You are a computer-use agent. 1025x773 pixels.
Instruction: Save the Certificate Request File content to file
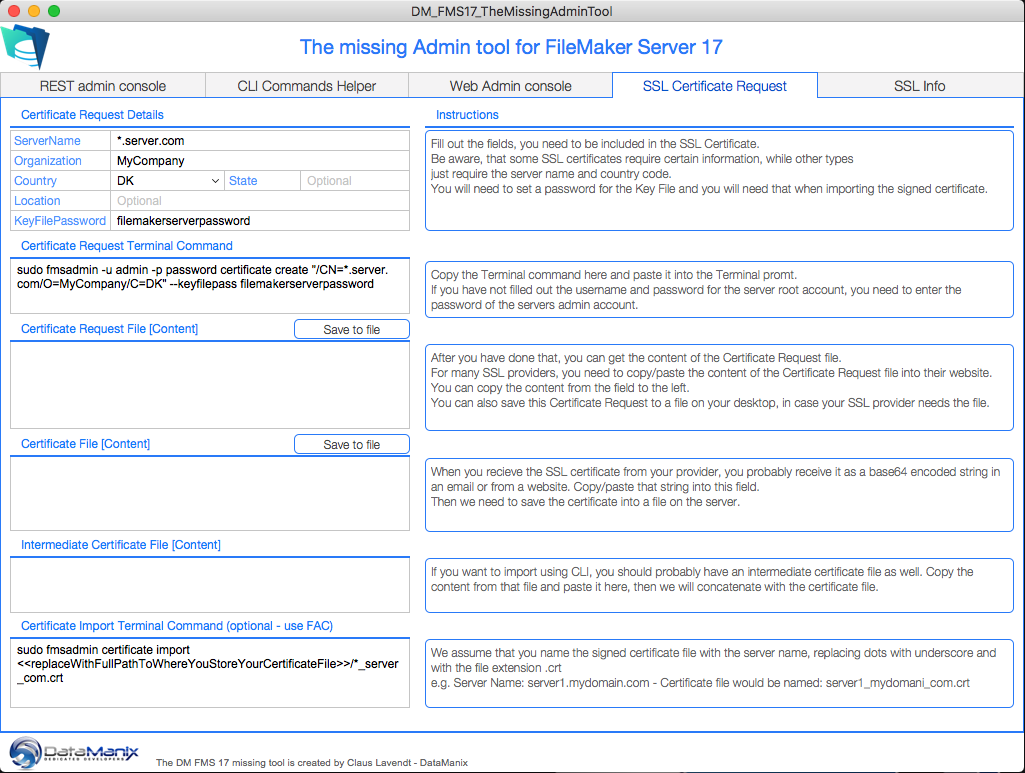352,329
